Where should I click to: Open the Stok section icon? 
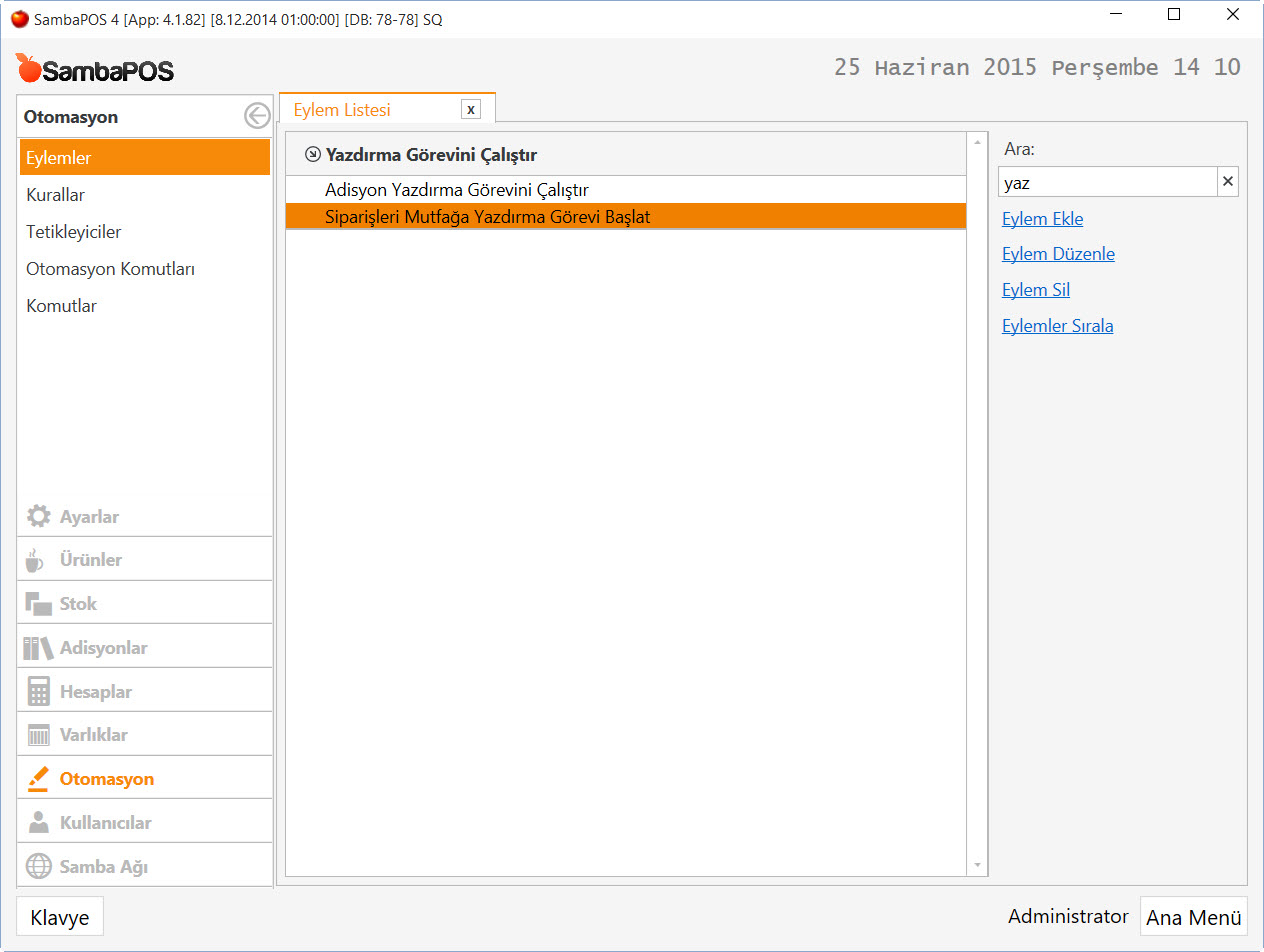click(38, 604)
